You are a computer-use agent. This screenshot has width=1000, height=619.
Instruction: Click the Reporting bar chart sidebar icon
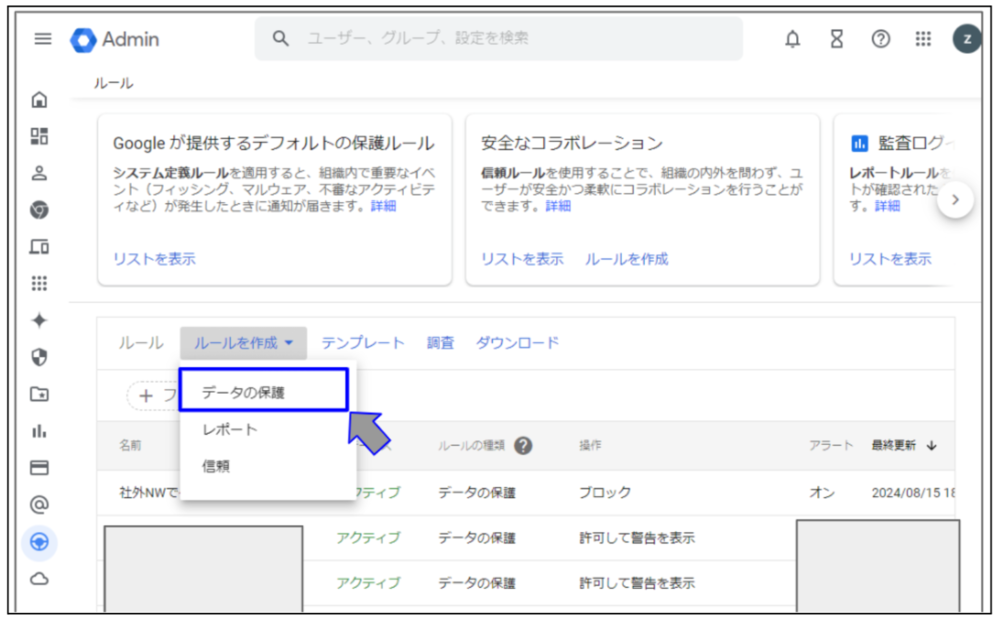[x=40, y=431]
